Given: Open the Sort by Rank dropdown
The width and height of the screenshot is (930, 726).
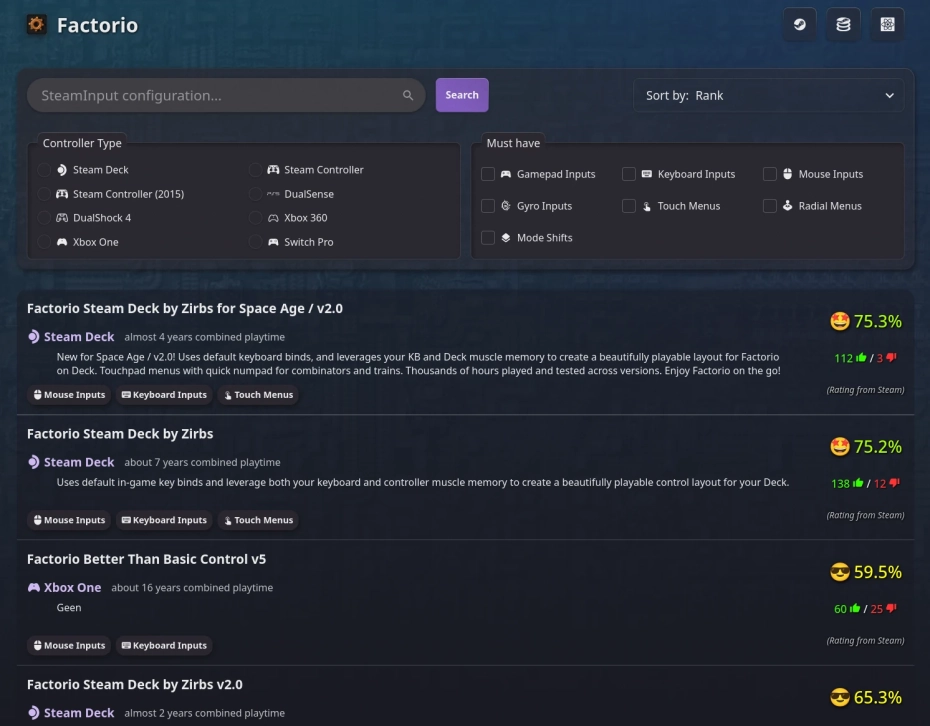Looking at the screenshot, I should tap(768, 96).
